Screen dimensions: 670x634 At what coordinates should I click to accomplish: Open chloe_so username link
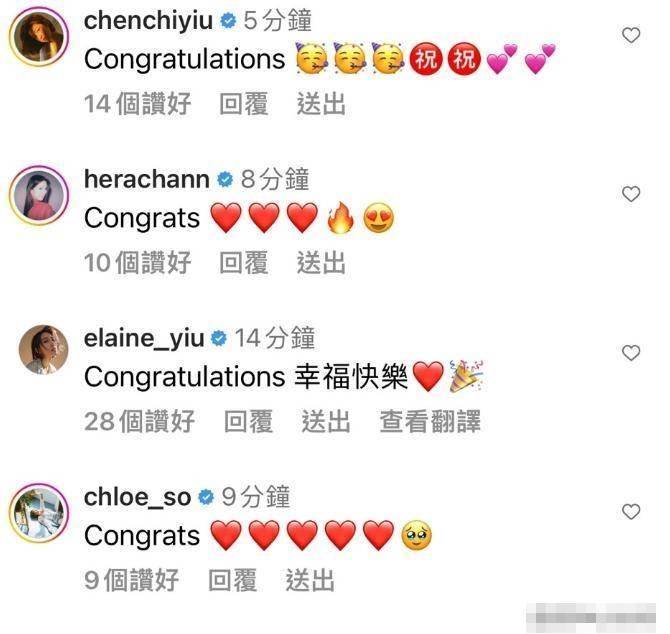(137, 497)
